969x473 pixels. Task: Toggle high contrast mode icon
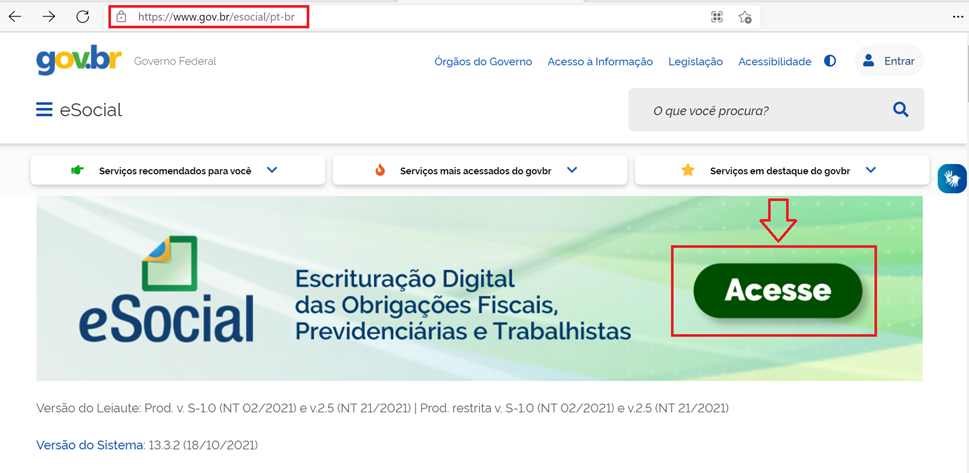[x=830, y=61]
